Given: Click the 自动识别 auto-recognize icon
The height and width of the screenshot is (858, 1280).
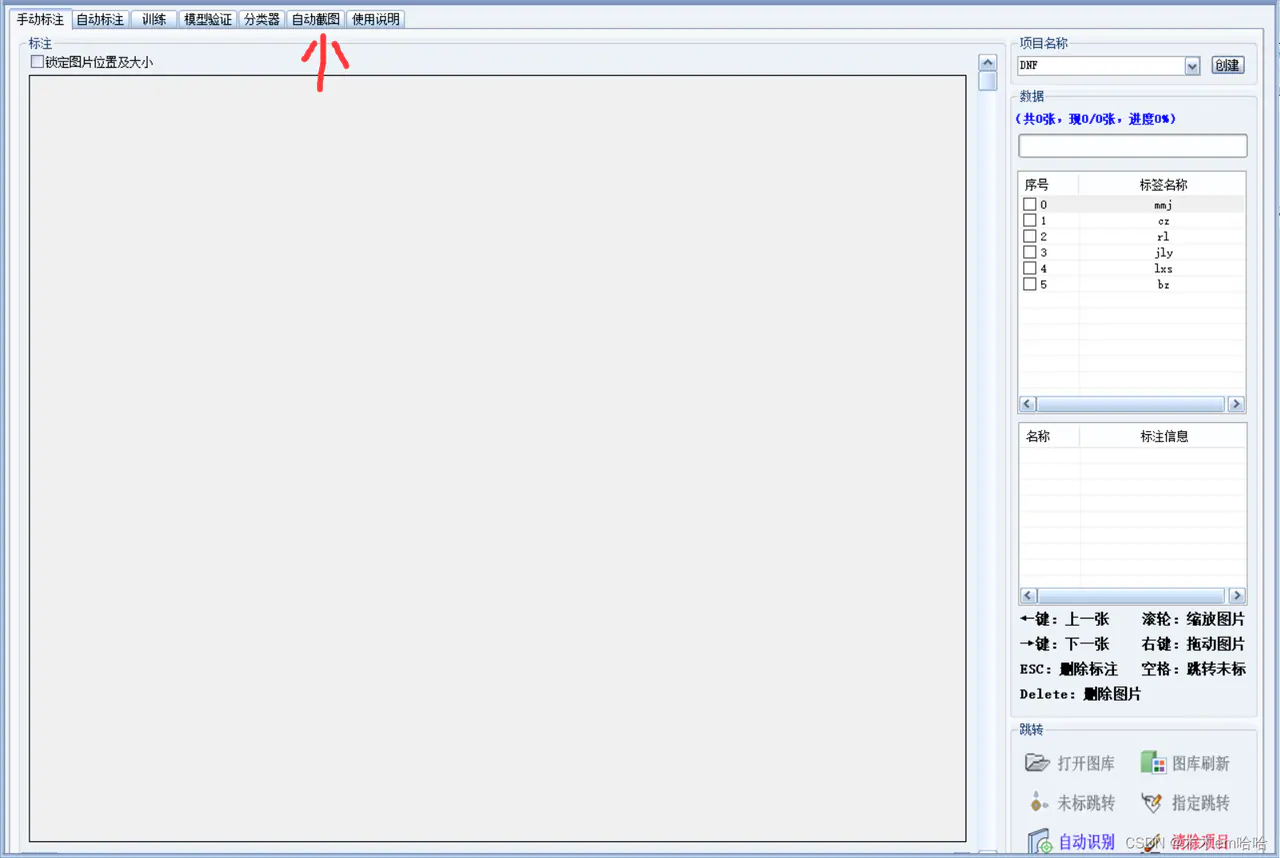Looking at the screenshot, I should click(1040, 842).
